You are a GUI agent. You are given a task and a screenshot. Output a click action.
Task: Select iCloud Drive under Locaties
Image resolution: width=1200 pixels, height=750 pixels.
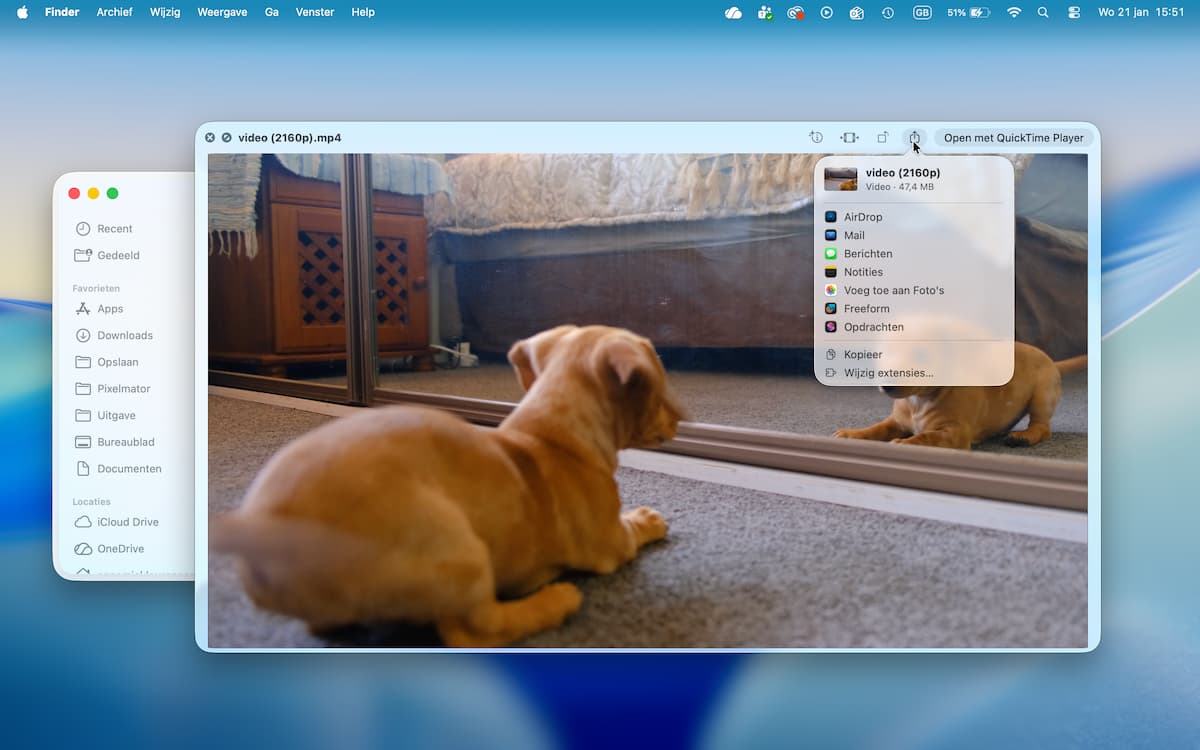[x=127, y=522]
